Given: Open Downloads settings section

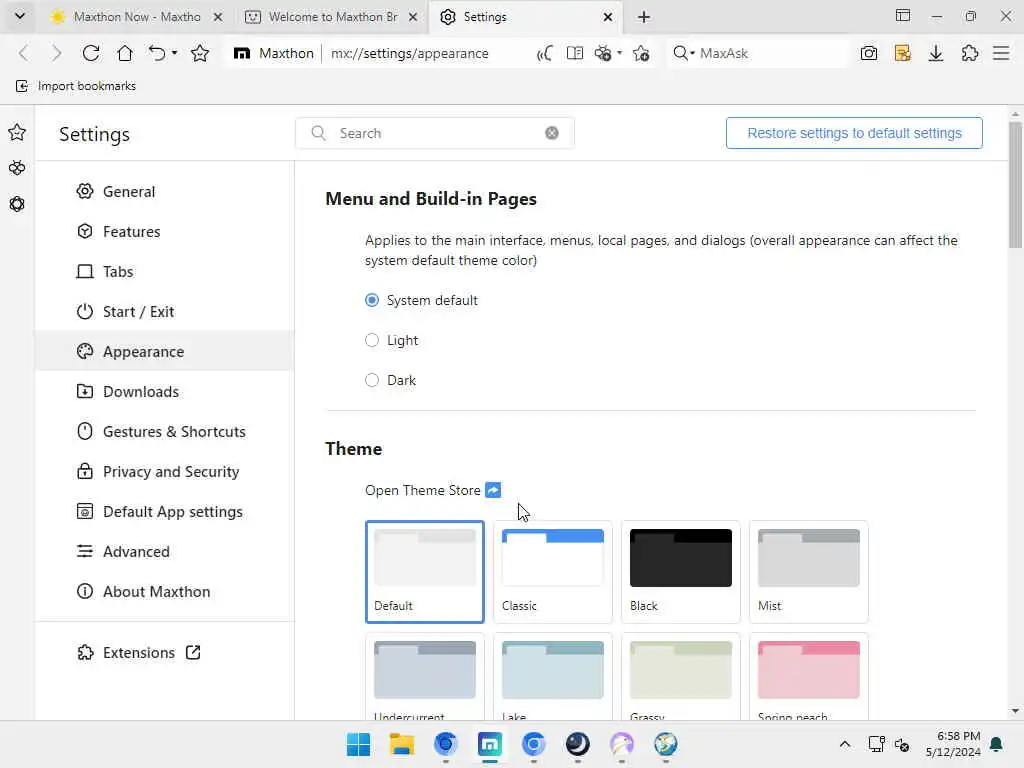Looking at the screenshot, I should pyautogui.click(x=164, y=391).
